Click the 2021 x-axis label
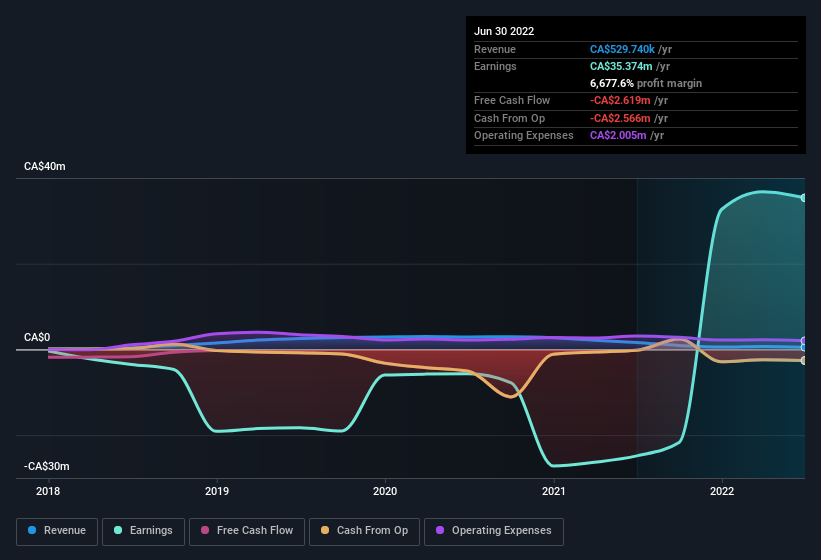The image size is (821, 560). (553, 491)
